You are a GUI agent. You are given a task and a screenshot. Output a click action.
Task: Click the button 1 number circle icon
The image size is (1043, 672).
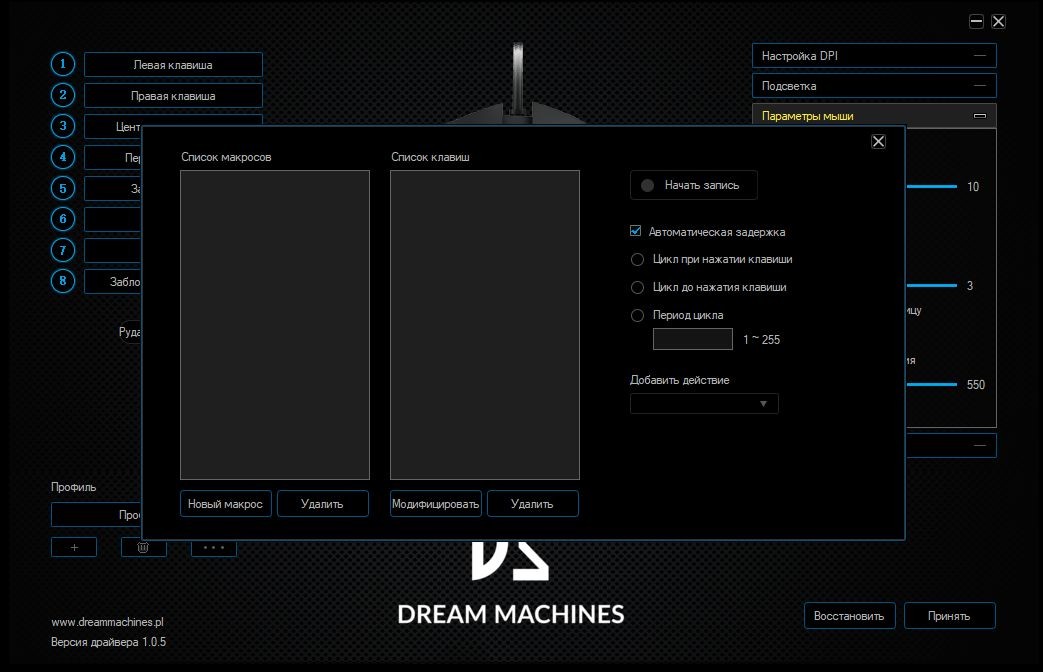[x=63, y=64]
